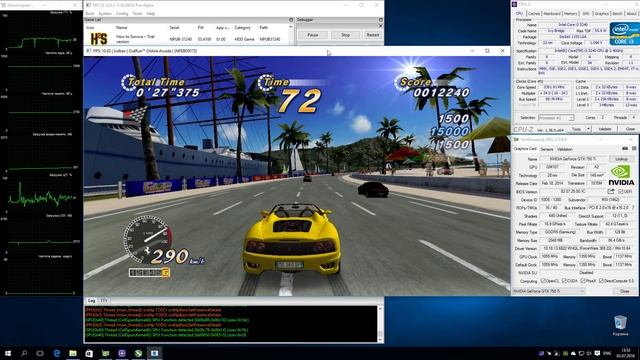Switch to the Bench tab in CPU-Z
This screenshot has height=360, width=640.
coord(617,13)
